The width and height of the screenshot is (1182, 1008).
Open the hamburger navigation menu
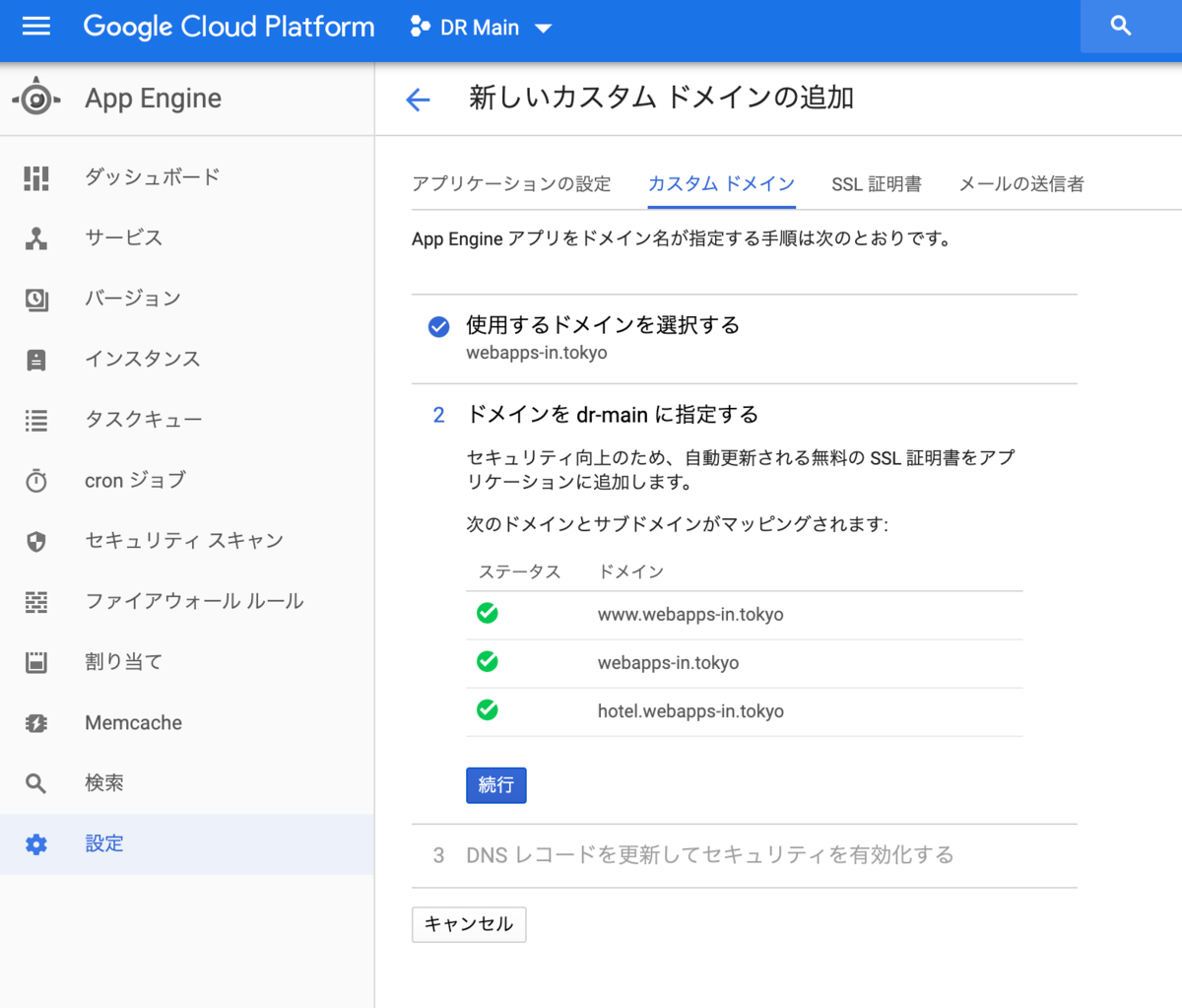pyautogui.click(x=36, y=27)
